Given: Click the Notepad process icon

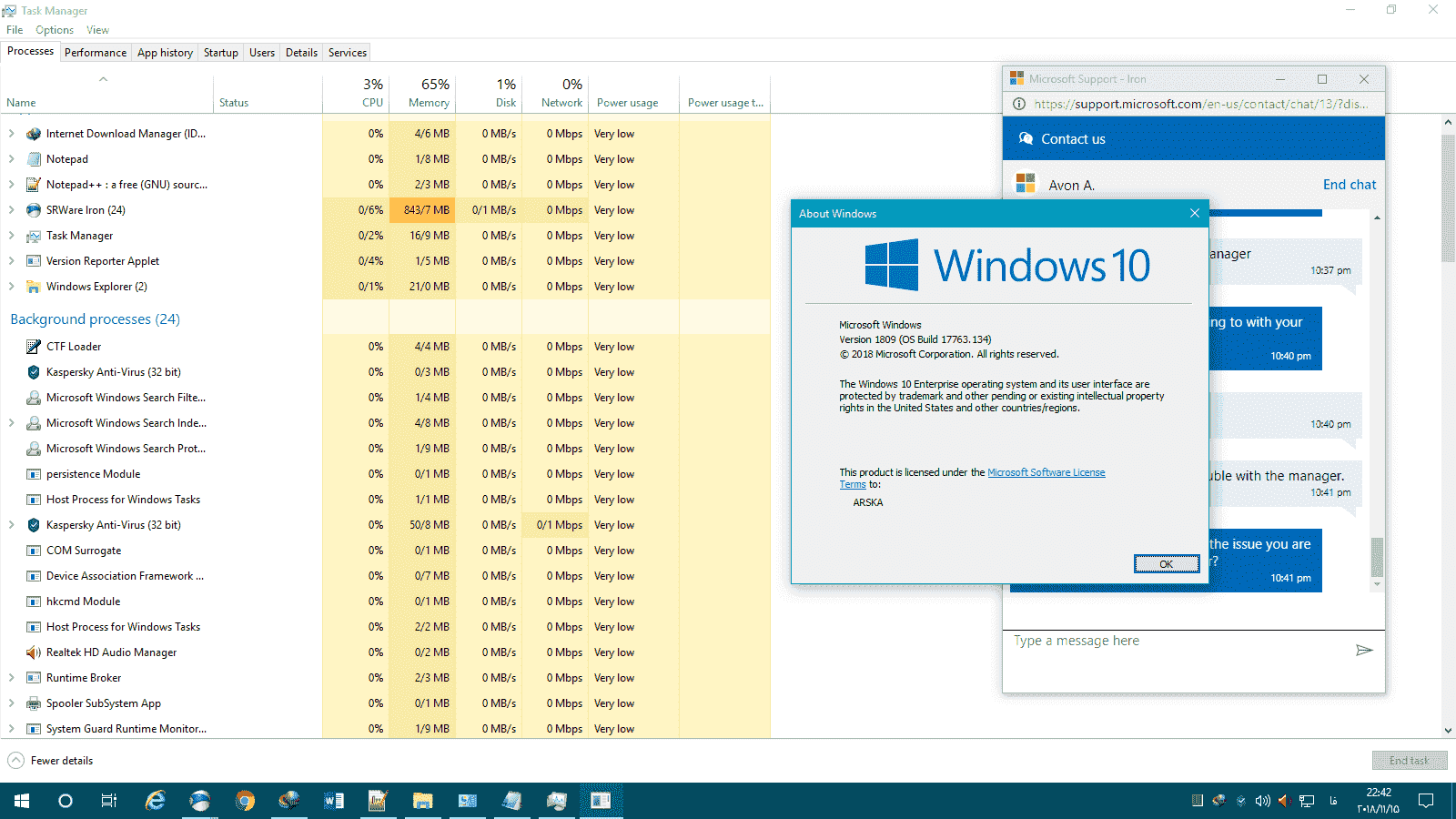Looking at the screenshot, I should click(34, 159).
